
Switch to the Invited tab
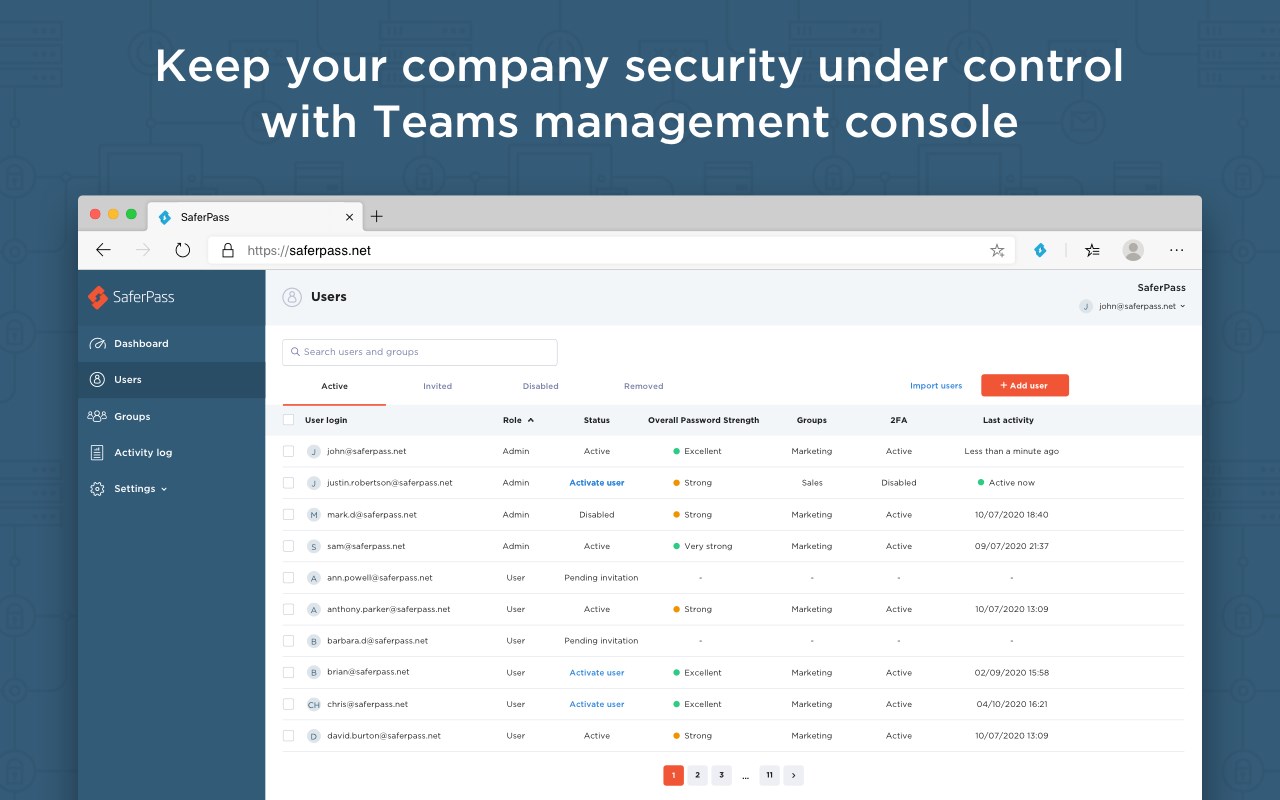[x=438, y=386]
